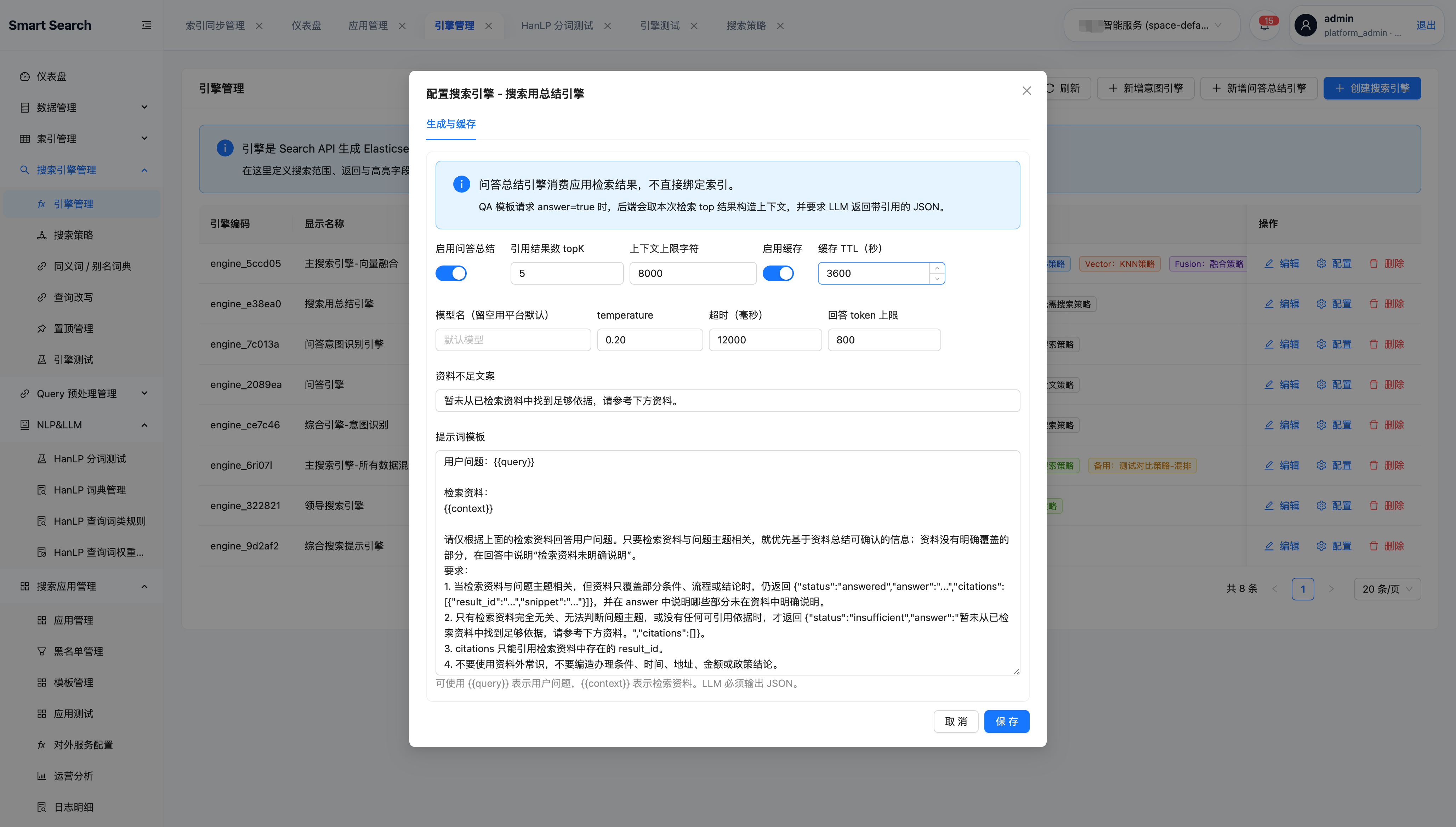Open 运营分析 sidebar item

pos(82,776)
